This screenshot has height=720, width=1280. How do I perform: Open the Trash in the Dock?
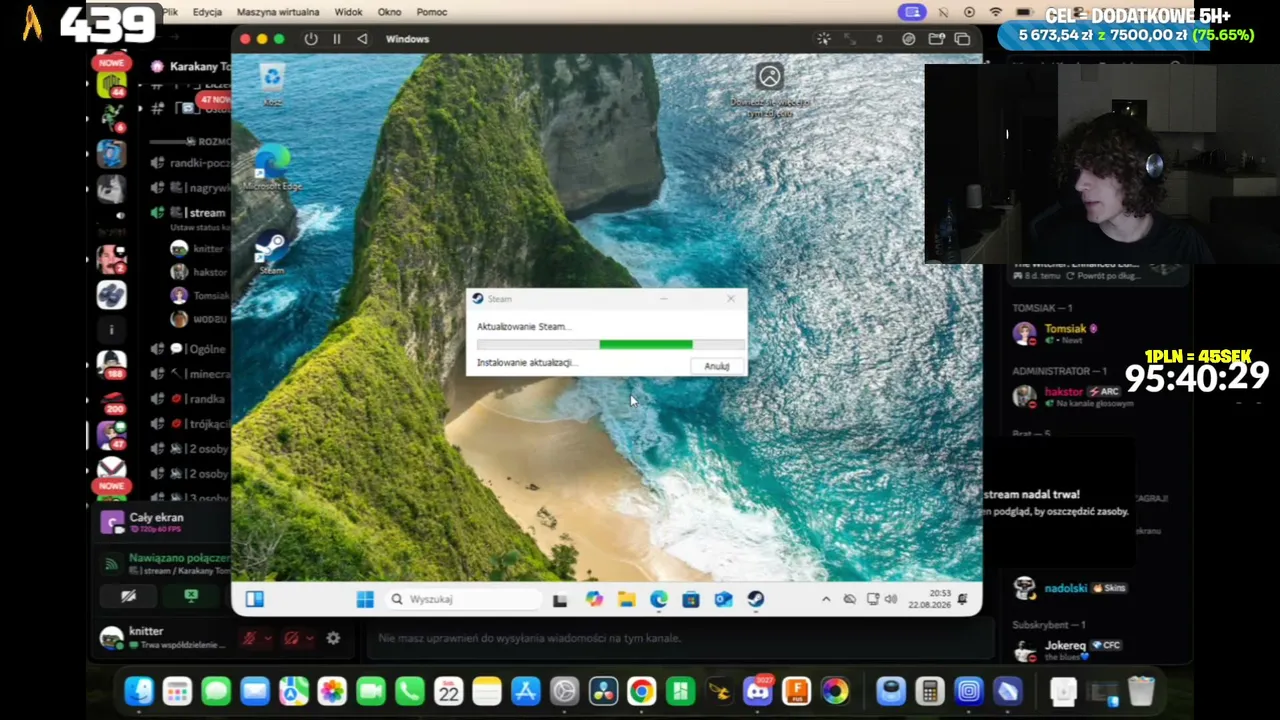point(1141,691)
